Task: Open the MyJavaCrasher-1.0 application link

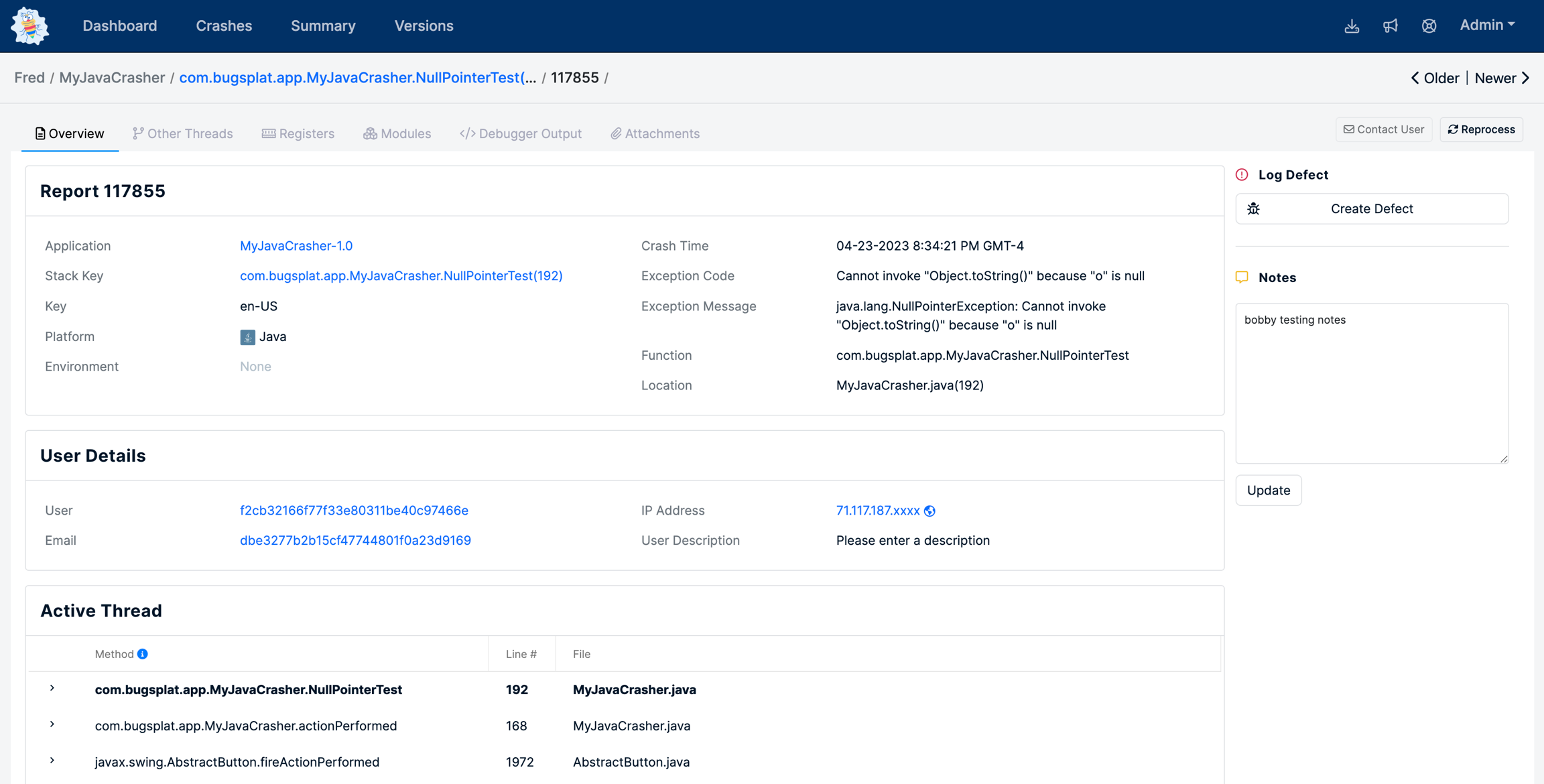Action: [296, 246]
